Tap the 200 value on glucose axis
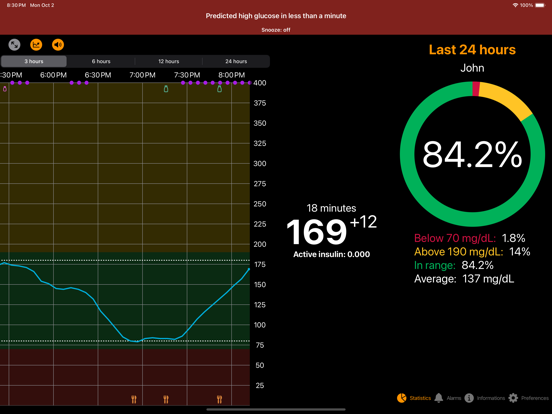 (x=260, y=244)
